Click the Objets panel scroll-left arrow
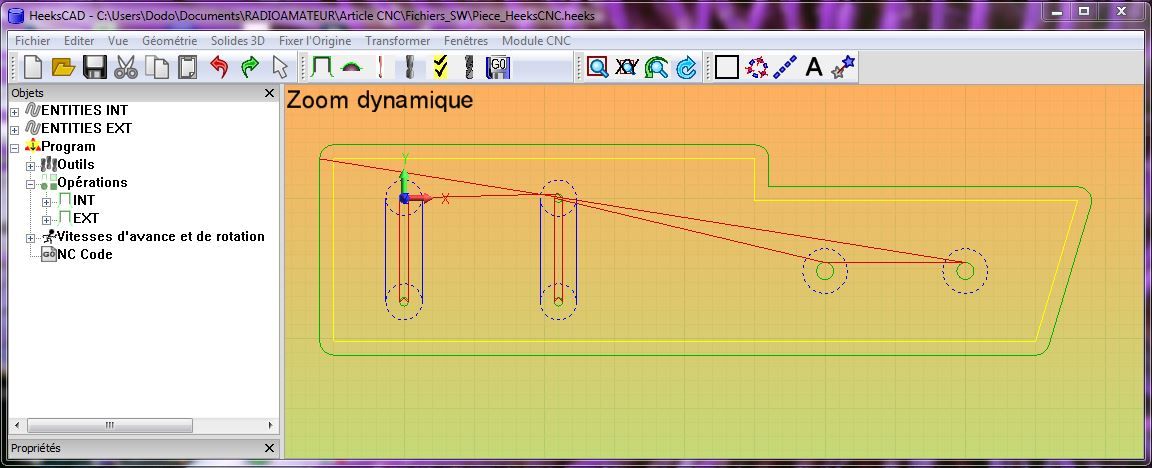 (17, 425)
